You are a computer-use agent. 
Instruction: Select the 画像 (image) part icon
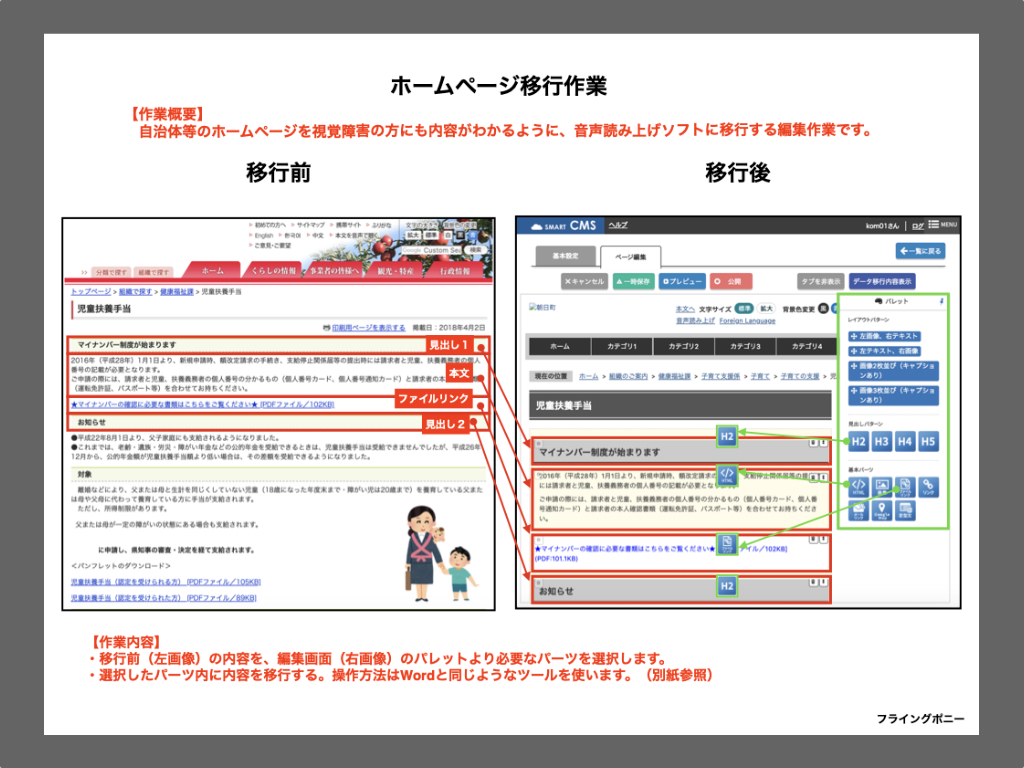pos(882,487)
